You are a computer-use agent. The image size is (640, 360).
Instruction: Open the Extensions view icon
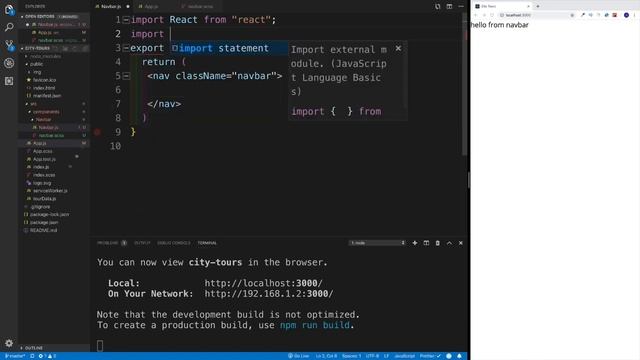pyautogui.click(x=9, y=81)
